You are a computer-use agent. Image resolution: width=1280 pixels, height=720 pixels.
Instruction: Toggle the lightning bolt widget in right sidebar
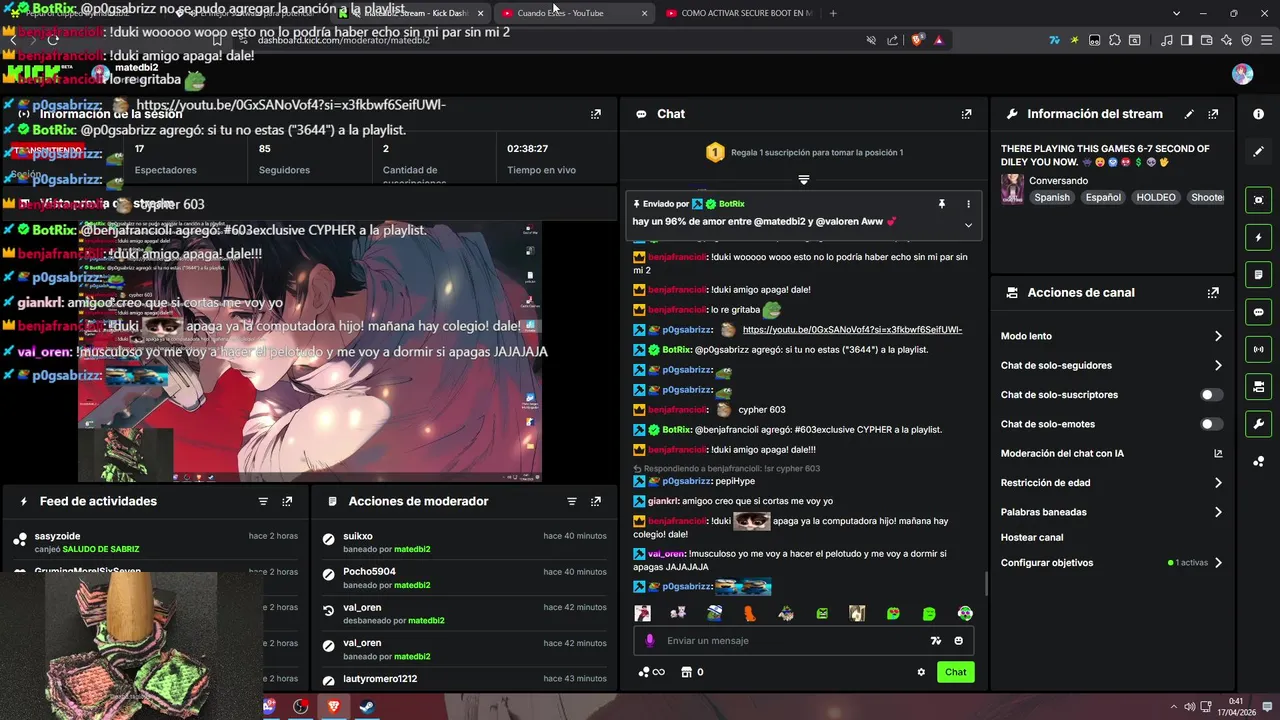[1259, 238]
